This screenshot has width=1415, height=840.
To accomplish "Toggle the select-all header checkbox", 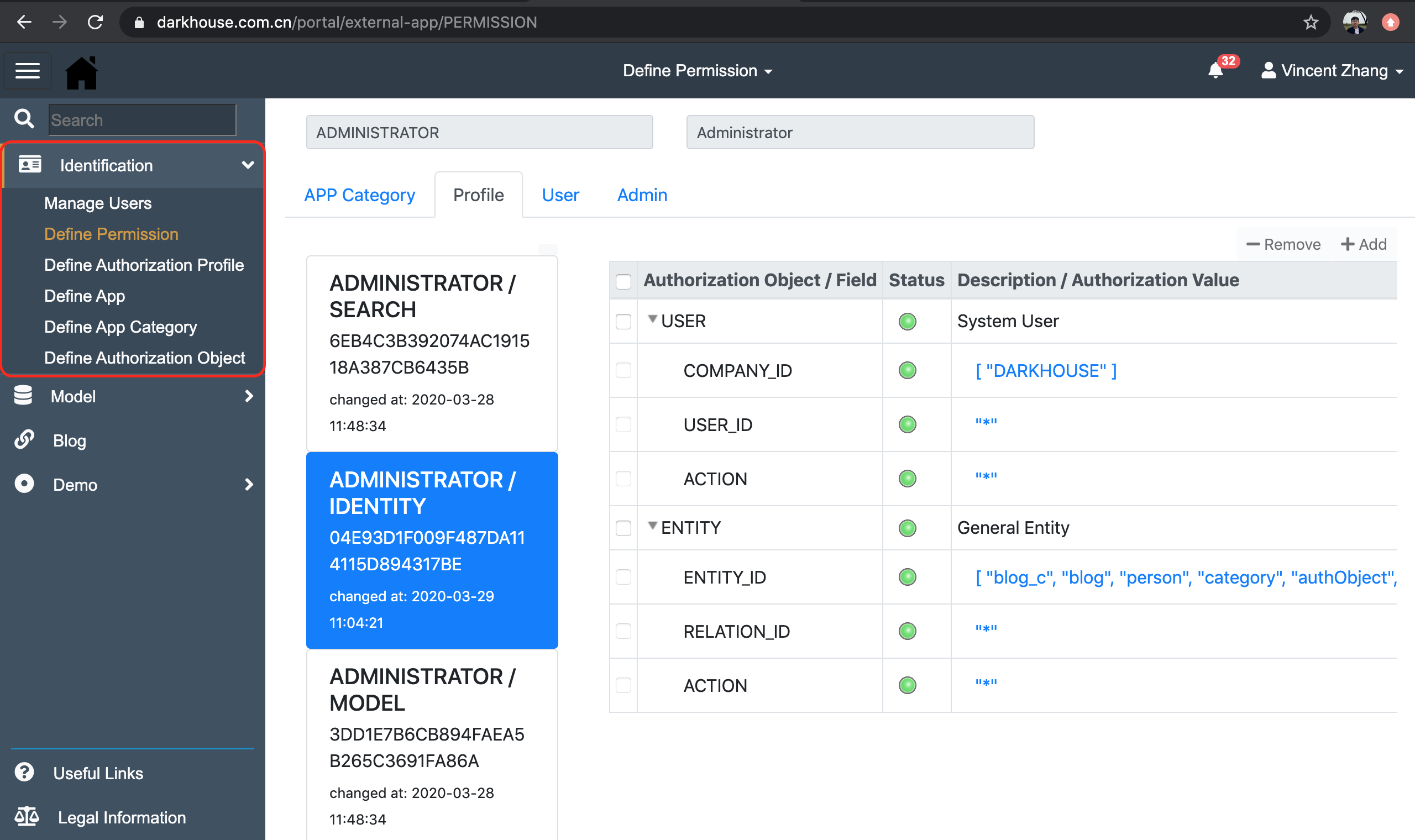I will point(623,281).
